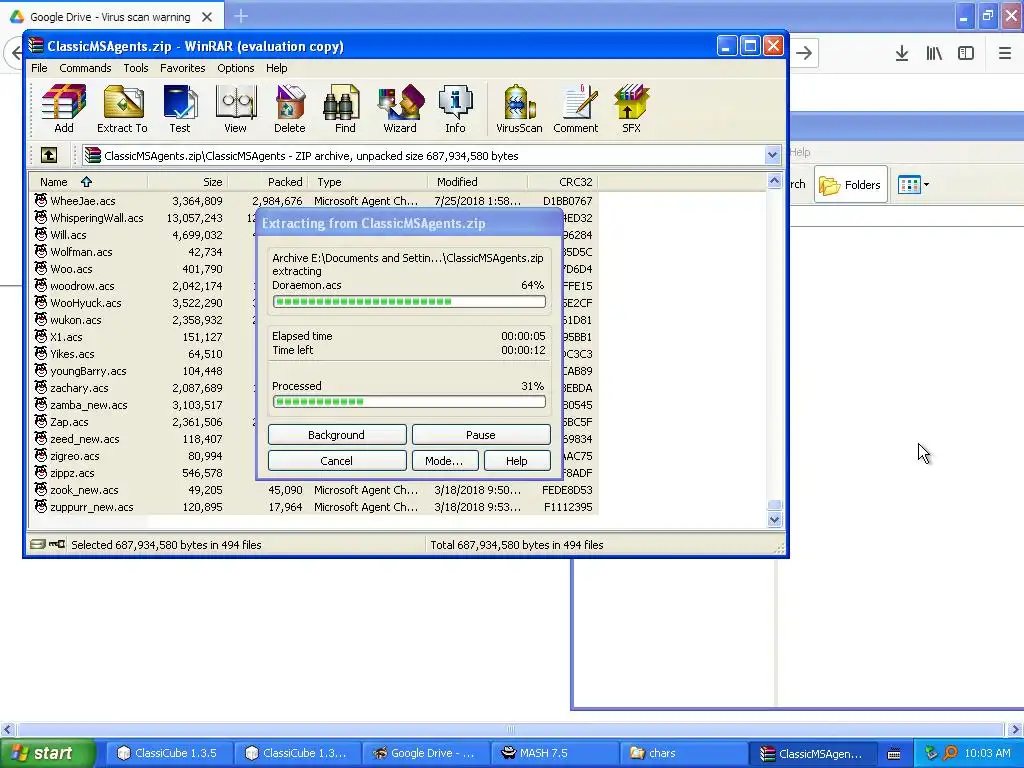Switch to the chars folder taskbar item
The width and height of the screenshot is (1024, 768).
click(683, 754)
